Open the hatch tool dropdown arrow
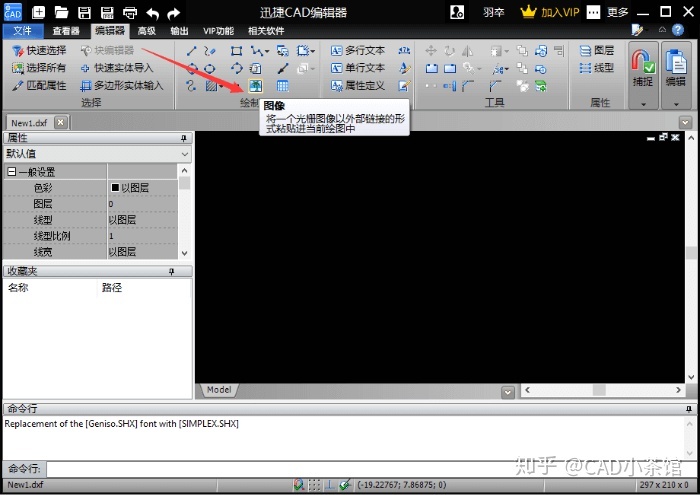The height and width of the screenshot is (495, 700). [x=221, y=86]
